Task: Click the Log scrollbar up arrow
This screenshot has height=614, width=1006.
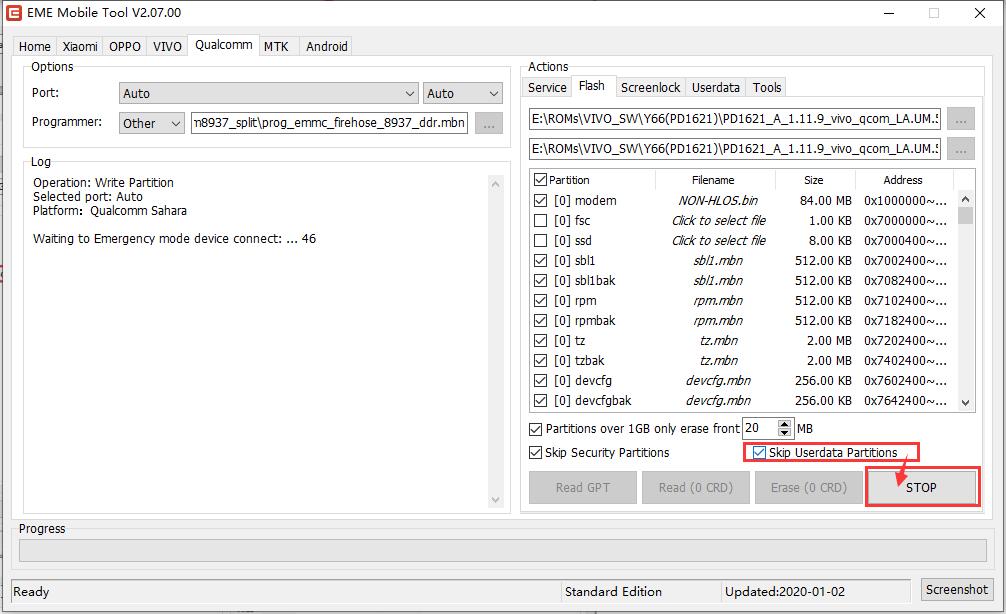Action: coord(495,184)
